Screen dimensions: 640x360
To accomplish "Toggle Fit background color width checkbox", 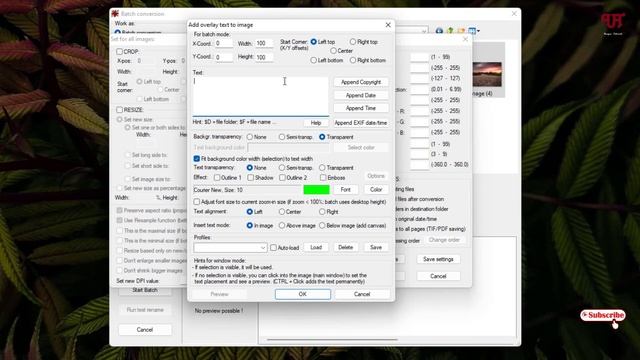I will coord(197,159).
